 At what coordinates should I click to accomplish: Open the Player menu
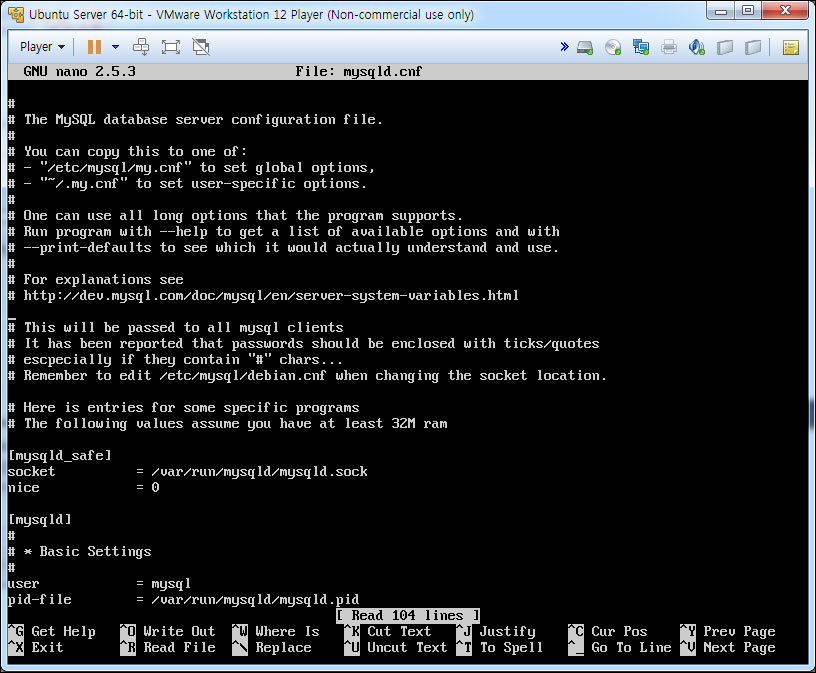(x=42, y=47)
